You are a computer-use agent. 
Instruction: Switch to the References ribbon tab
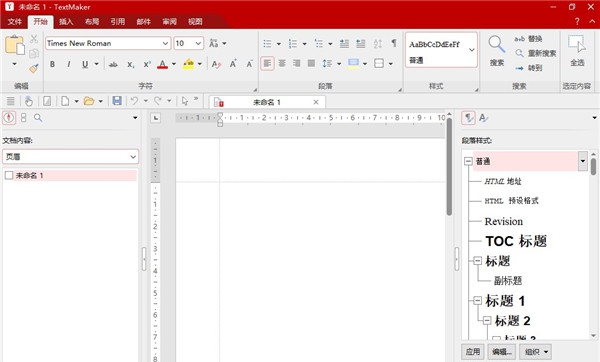[117, 21]
